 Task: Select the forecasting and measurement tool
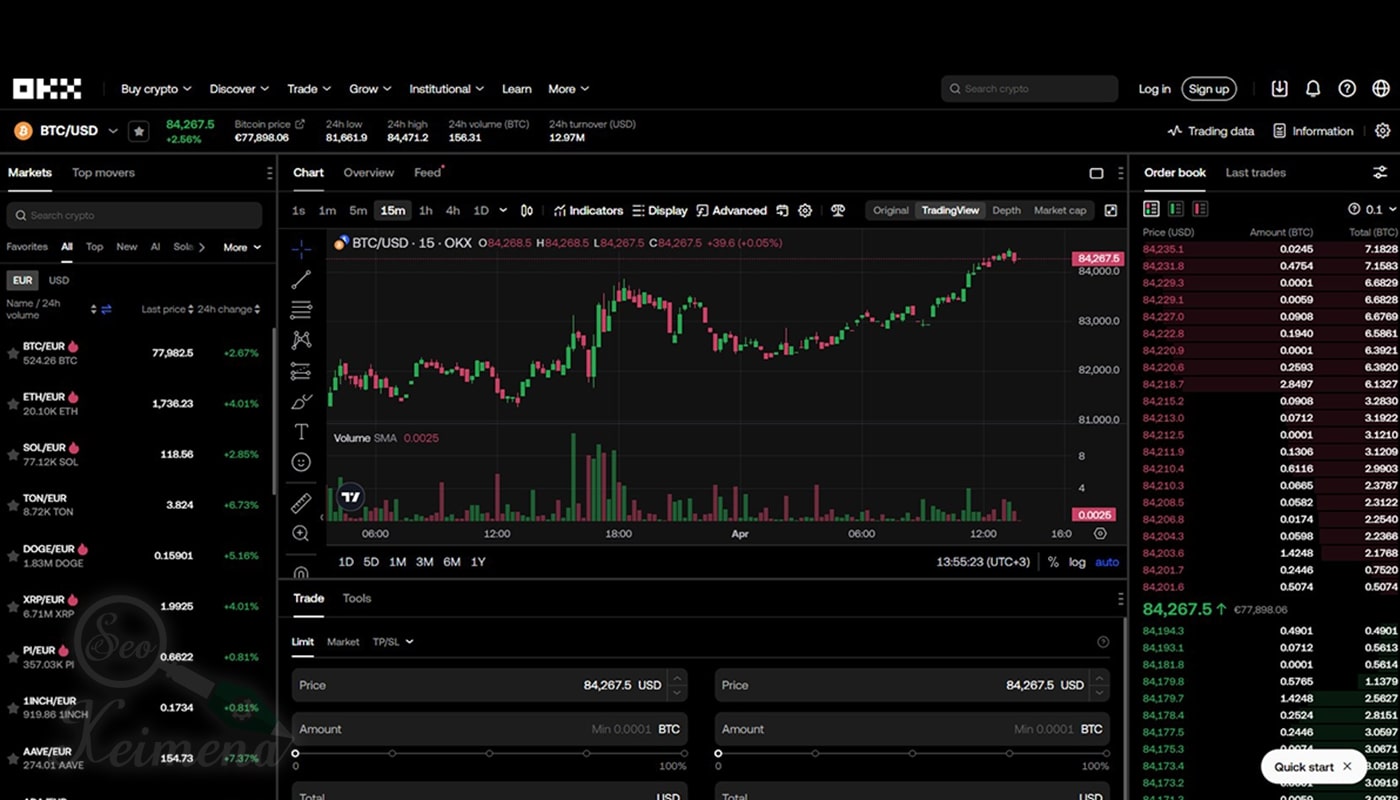(301, 371)
